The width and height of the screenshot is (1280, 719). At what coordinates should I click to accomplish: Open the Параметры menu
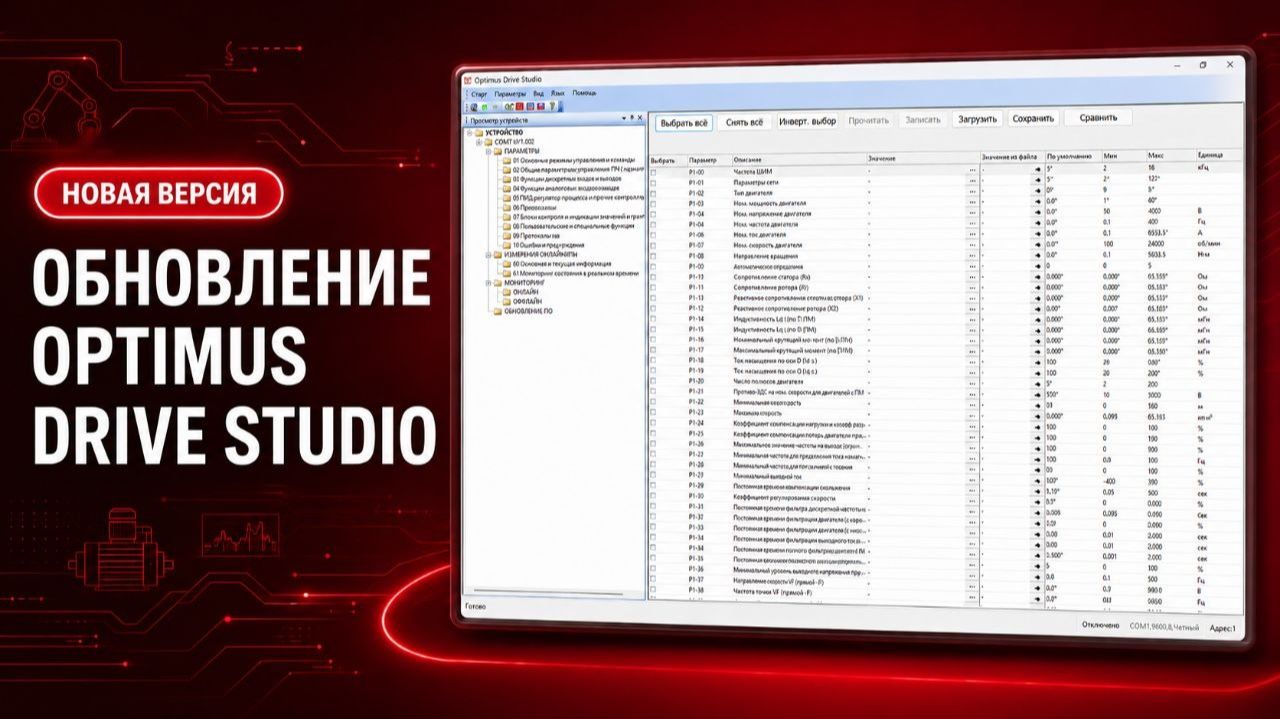pyautogui.click(x=510, y=93)
